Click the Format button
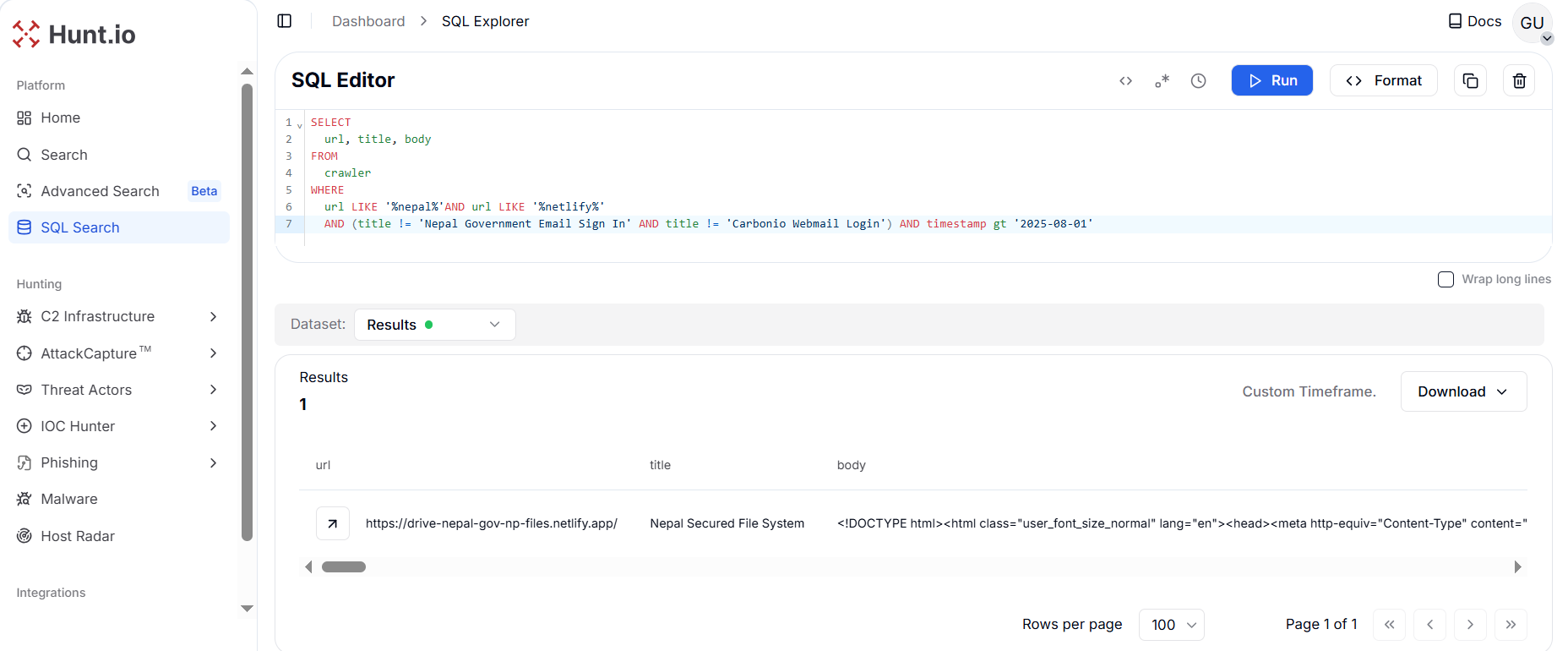This screenshot has height=651, width=1568. tap(1383, 80)
